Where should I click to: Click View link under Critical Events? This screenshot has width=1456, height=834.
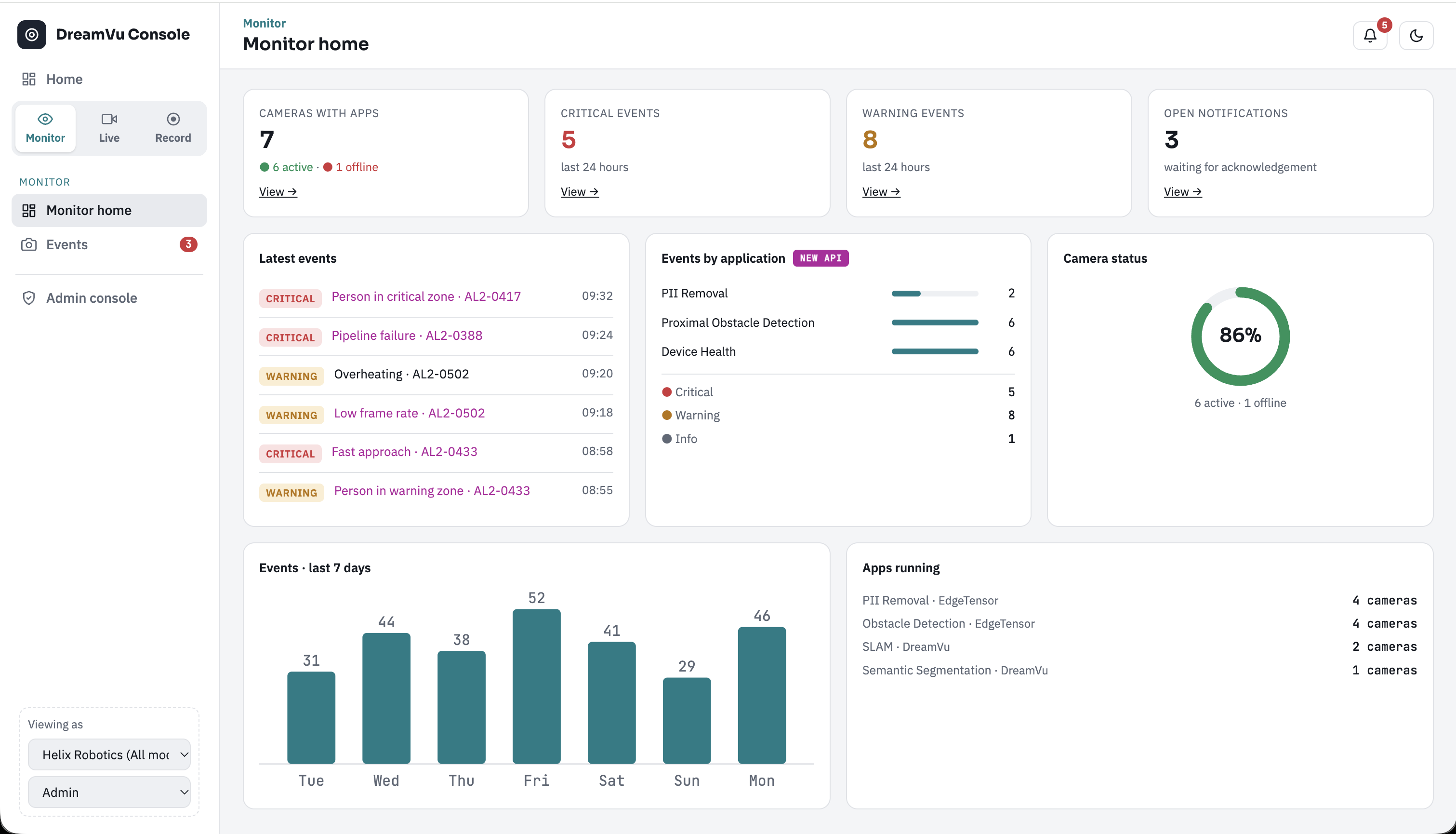point(579,191)
